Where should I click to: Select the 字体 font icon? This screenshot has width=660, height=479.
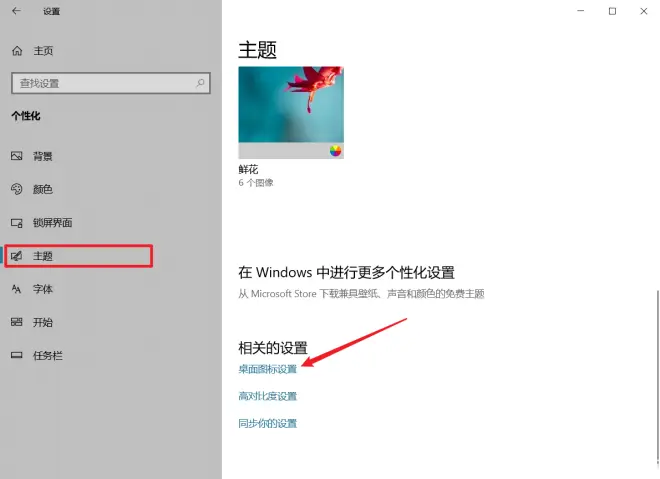16,289
